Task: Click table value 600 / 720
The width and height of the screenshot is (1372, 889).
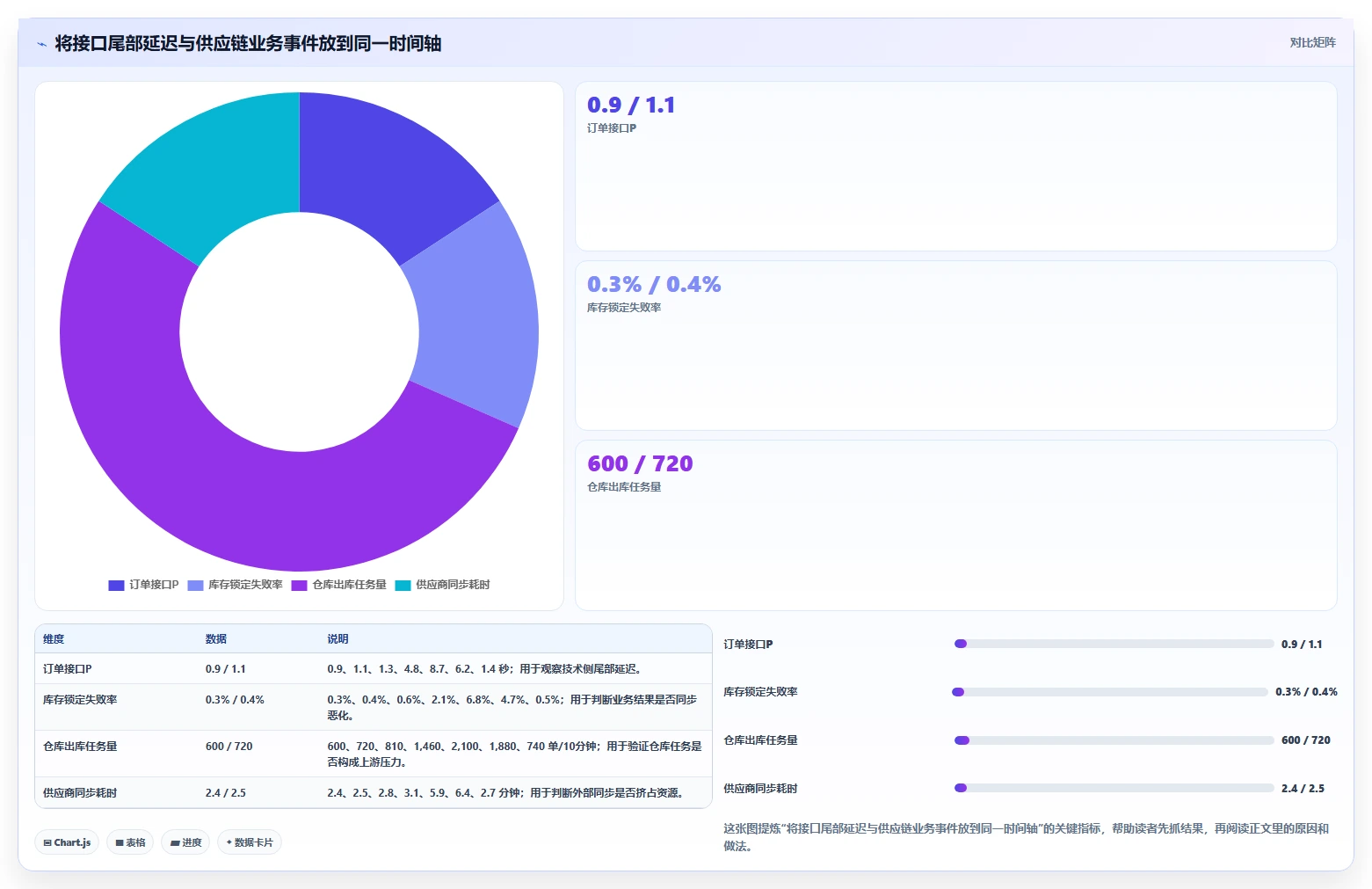Action: pos(229,747)
